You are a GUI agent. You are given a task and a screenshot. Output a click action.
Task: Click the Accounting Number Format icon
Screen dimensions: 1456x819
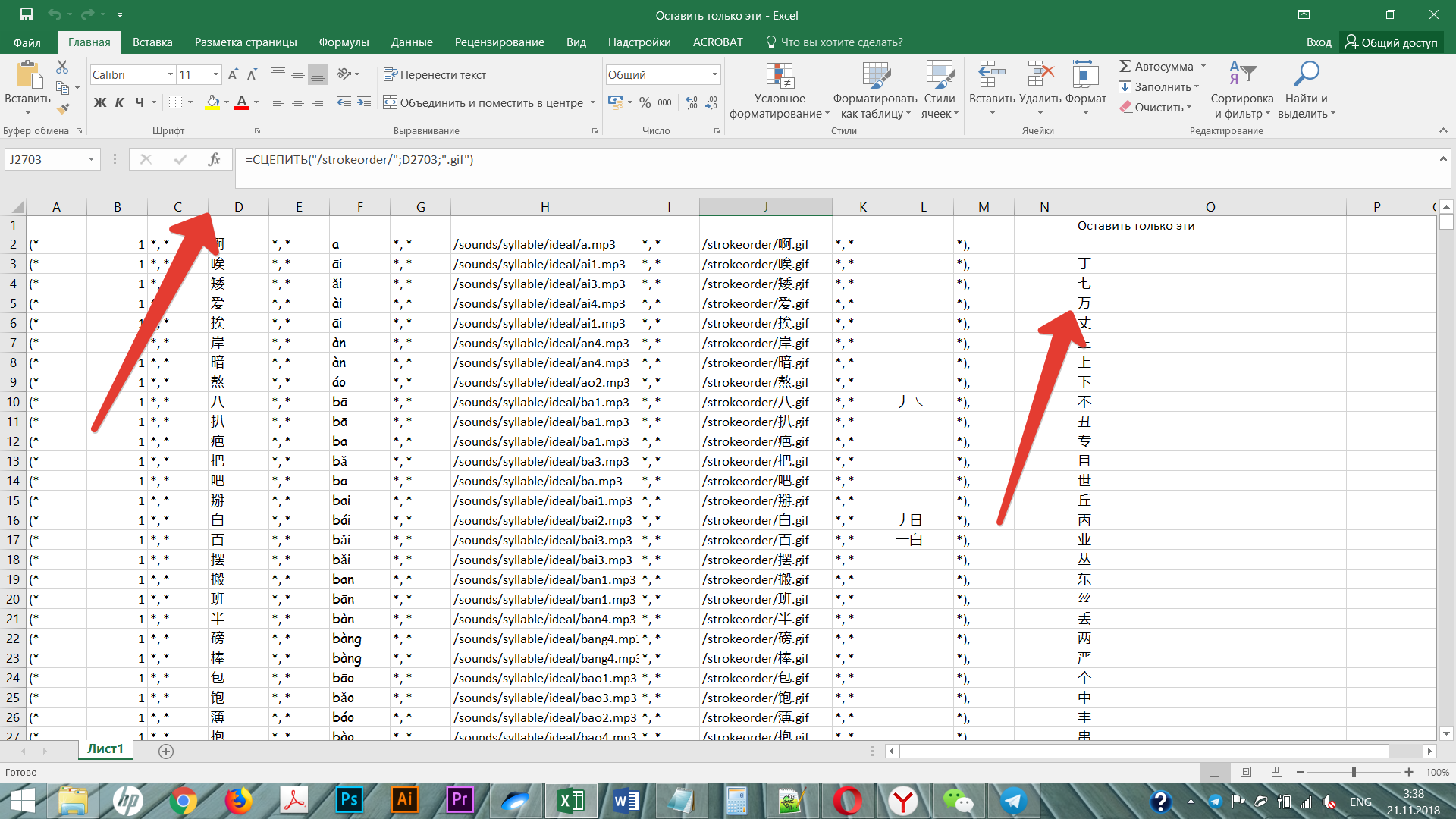[x=615, y=102]
